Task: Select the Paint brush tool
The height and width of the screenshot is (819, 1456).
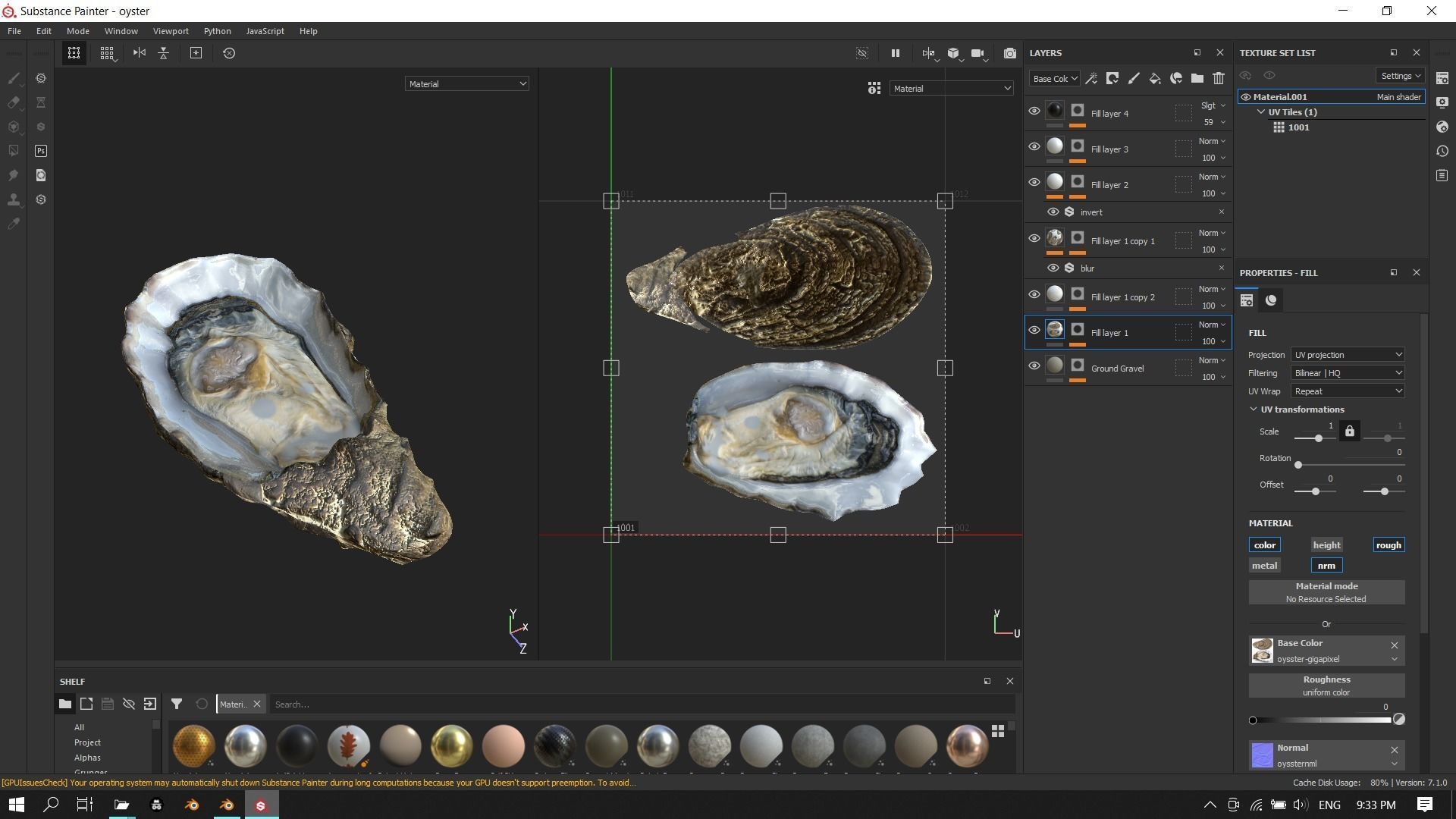Action: click(x=14, y=78)
